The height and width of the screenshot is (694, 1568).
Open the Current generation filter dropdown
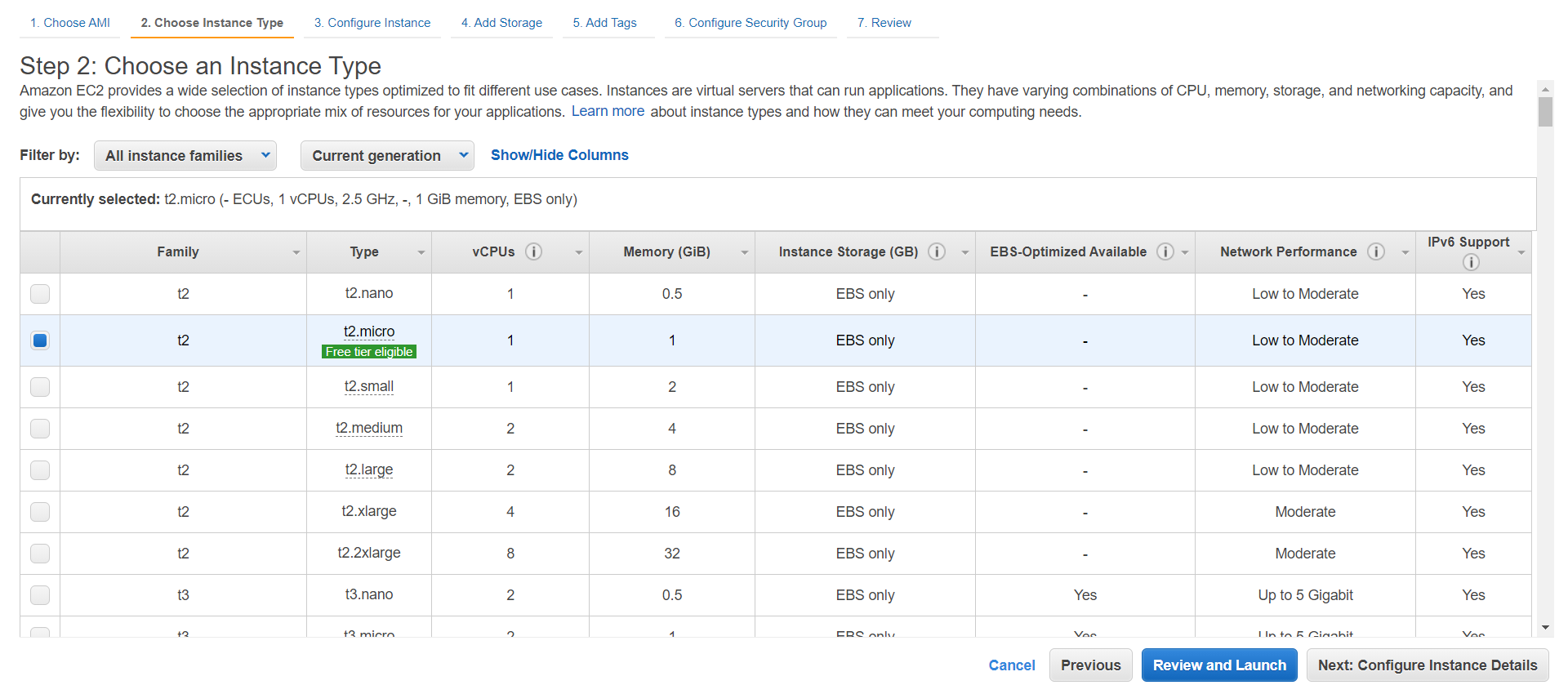tap(387, 155)
